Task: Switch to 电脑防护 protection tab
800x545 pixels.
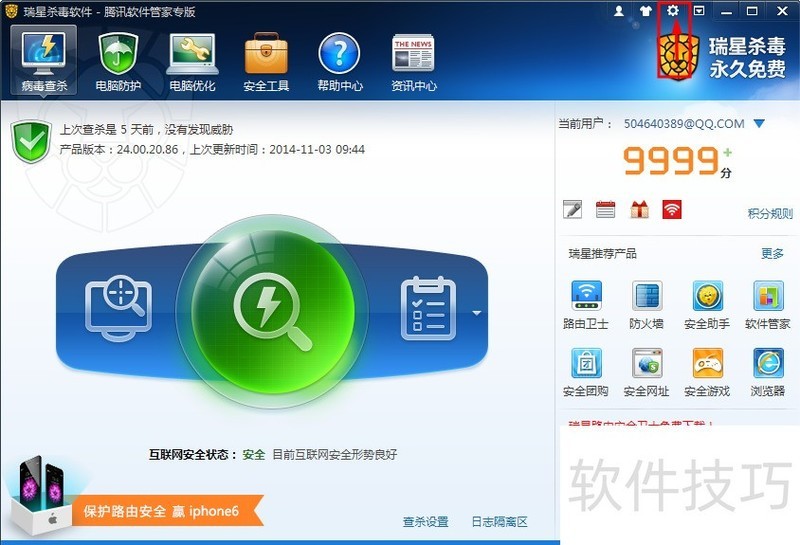Action: point(118,61)
